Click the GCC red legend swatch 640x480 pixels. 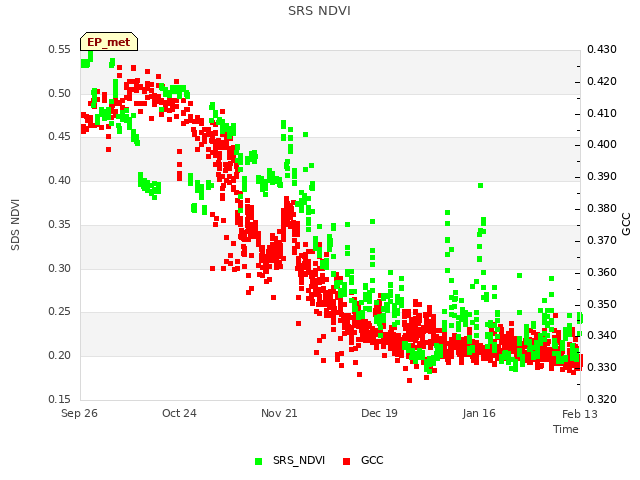(347, 461)
